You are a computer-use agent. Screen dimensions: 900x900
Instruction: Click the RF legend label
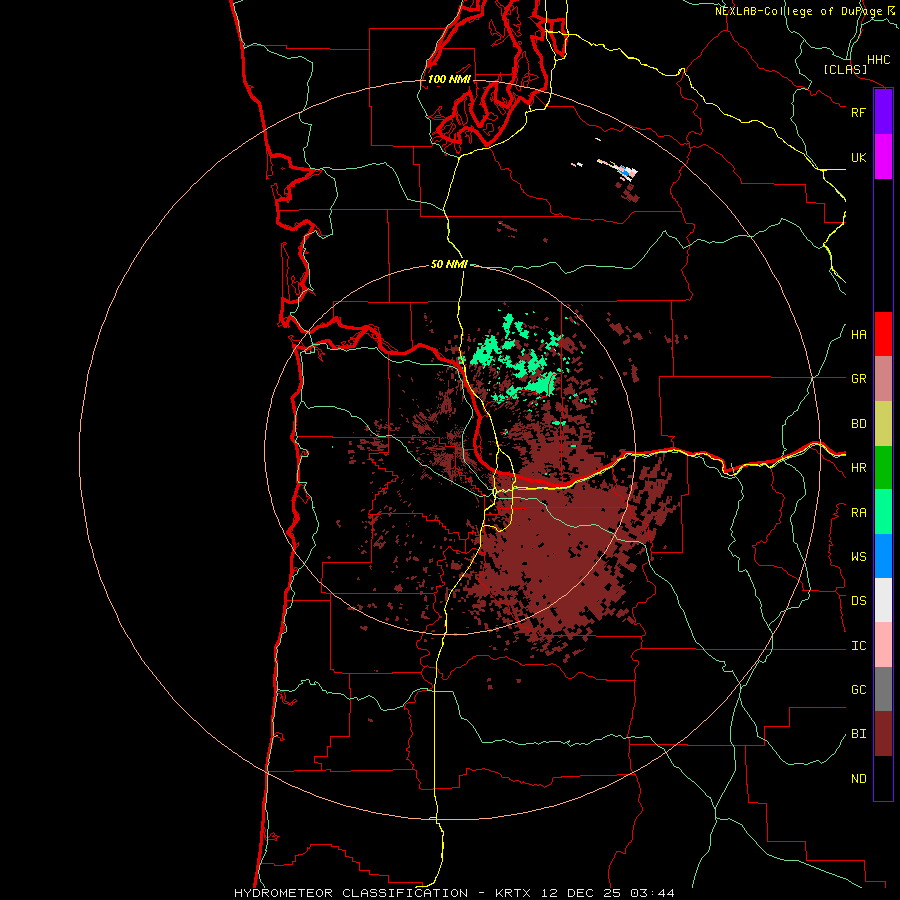pyautogui.click(x=858, y=112)
